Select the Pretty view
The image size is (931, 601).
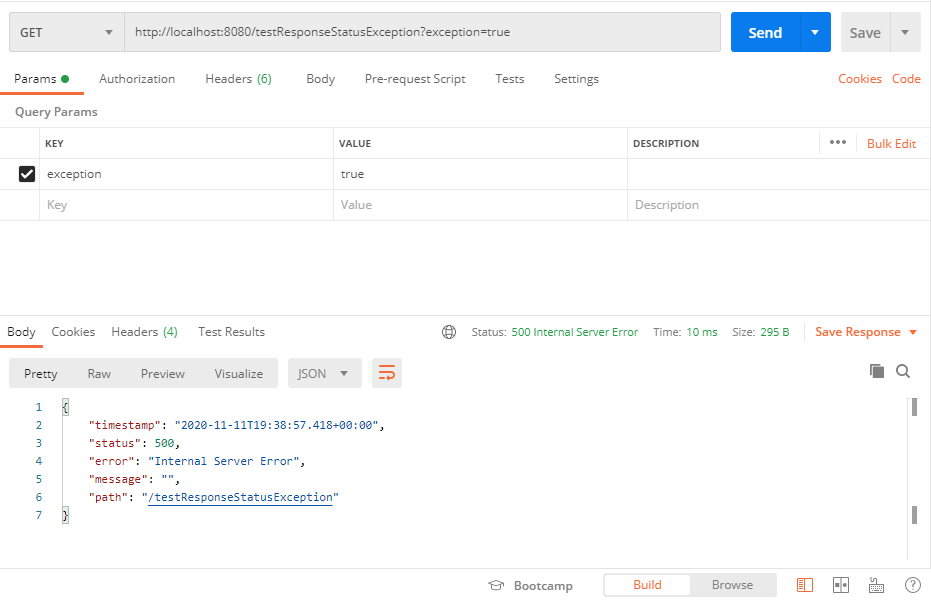(x=41, y=374)
